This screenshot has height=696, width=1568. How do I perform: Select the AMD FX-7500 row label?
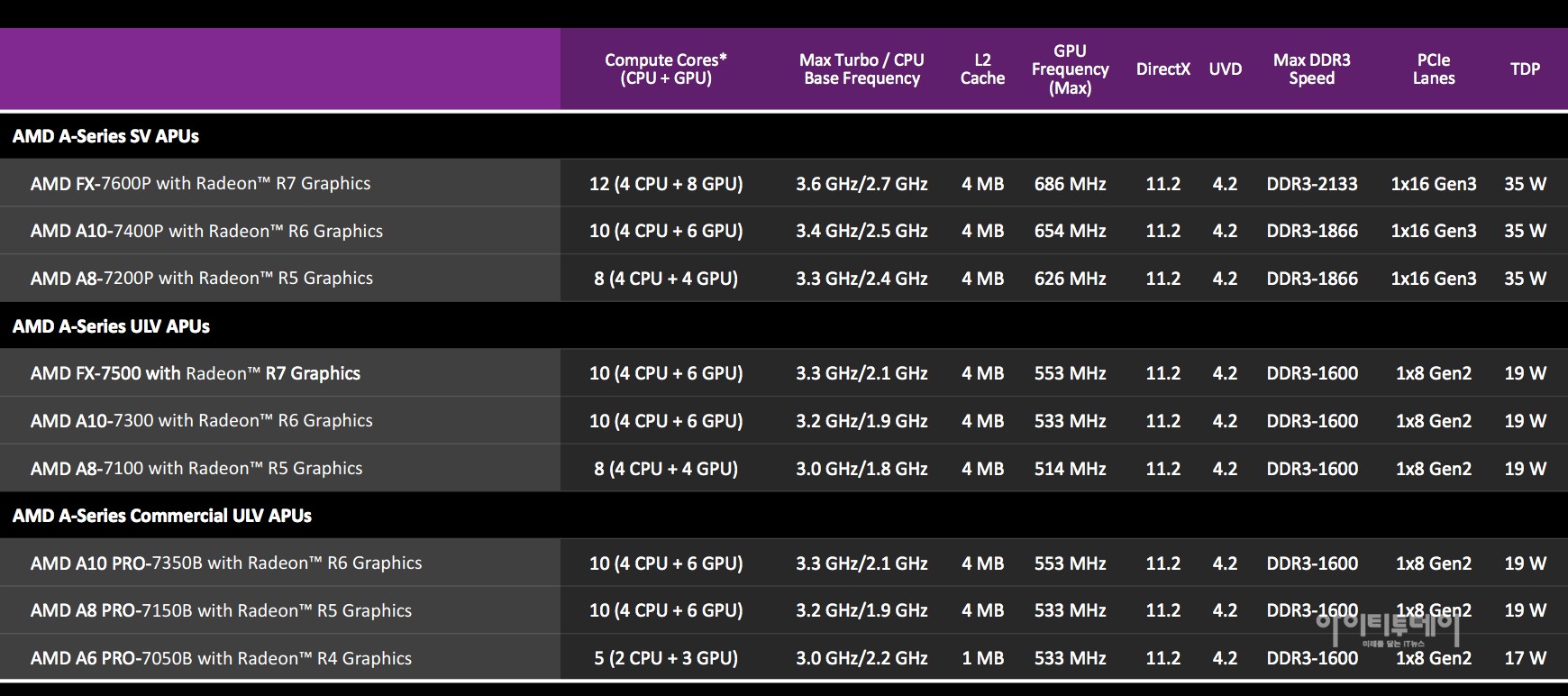pyautogui.click(x=195, y=373)
